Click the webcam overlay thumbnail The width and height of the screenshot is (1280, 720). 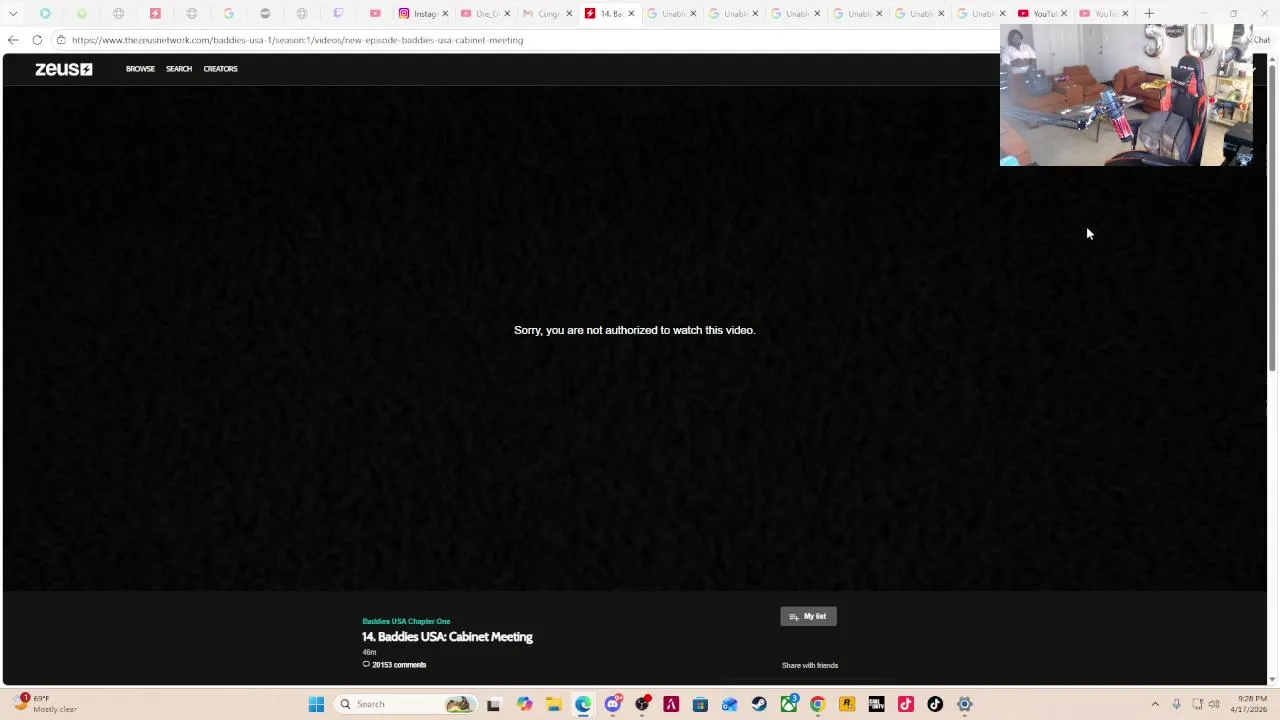pyautogui.click(x=1126, y=95)
